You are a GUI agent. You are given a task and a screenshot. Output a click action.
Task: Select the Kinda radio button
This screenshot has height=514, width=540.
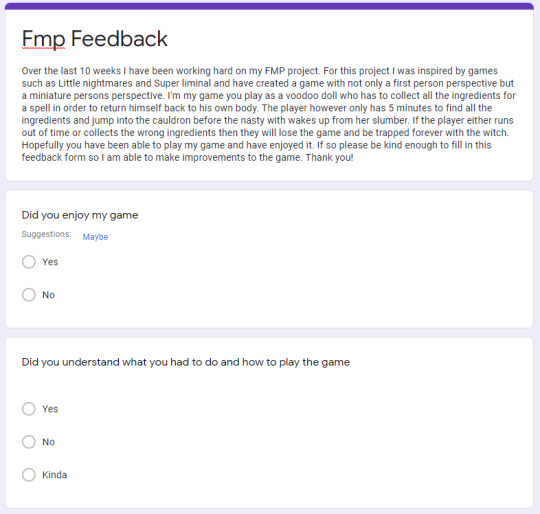pyautogui.click(x=29, y=474)
